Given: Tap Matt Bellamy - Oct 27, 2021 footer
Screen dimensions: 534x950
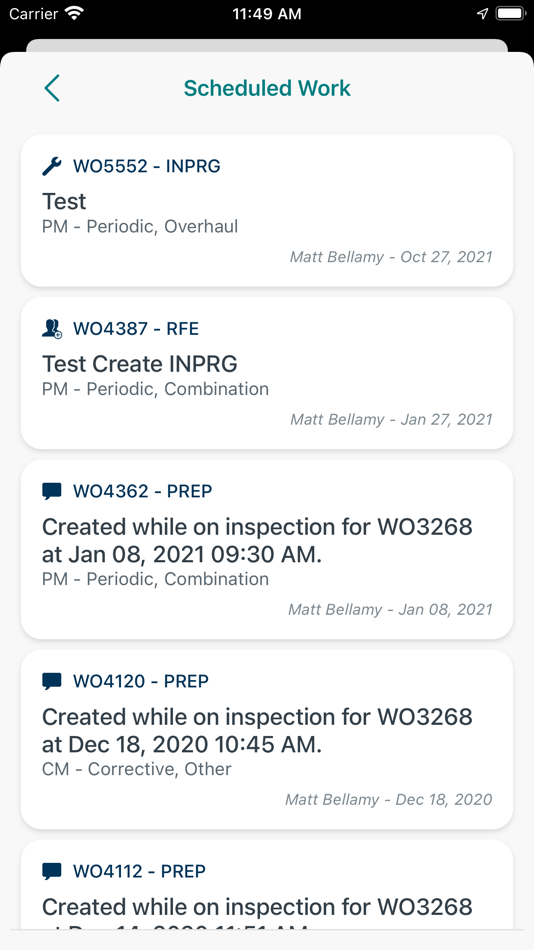Looking at the screenshot, I should (391, 257).
